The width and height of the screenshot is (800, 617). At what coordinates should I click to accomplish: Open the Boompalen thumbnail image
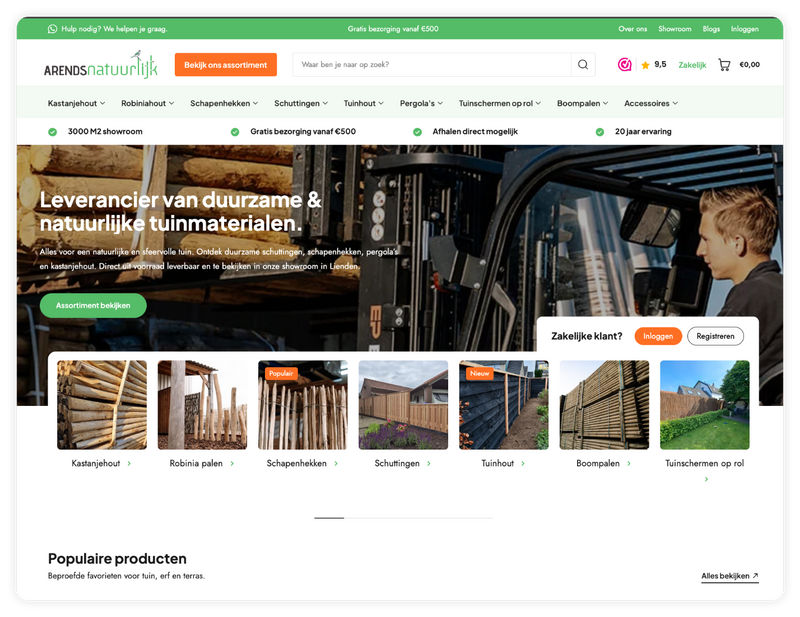click(605, 405)
